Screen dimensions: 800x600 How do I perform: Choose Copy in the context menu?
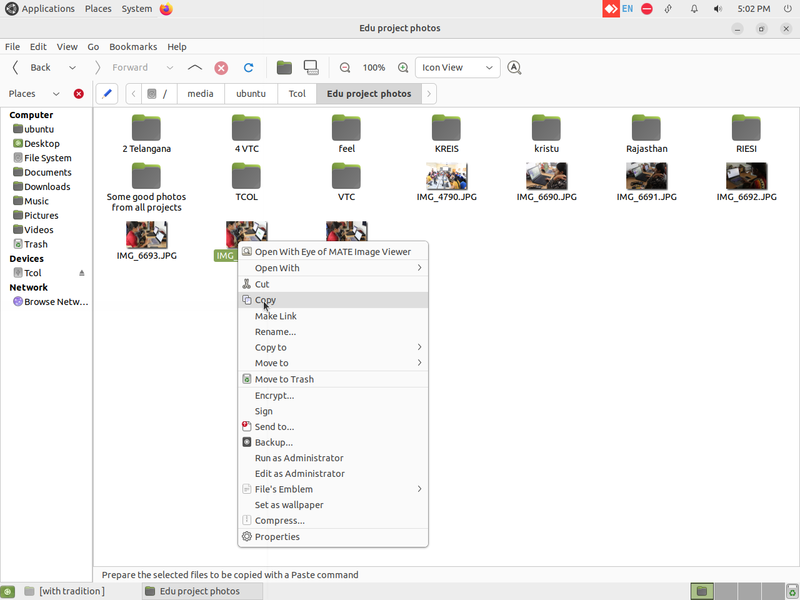333,300
